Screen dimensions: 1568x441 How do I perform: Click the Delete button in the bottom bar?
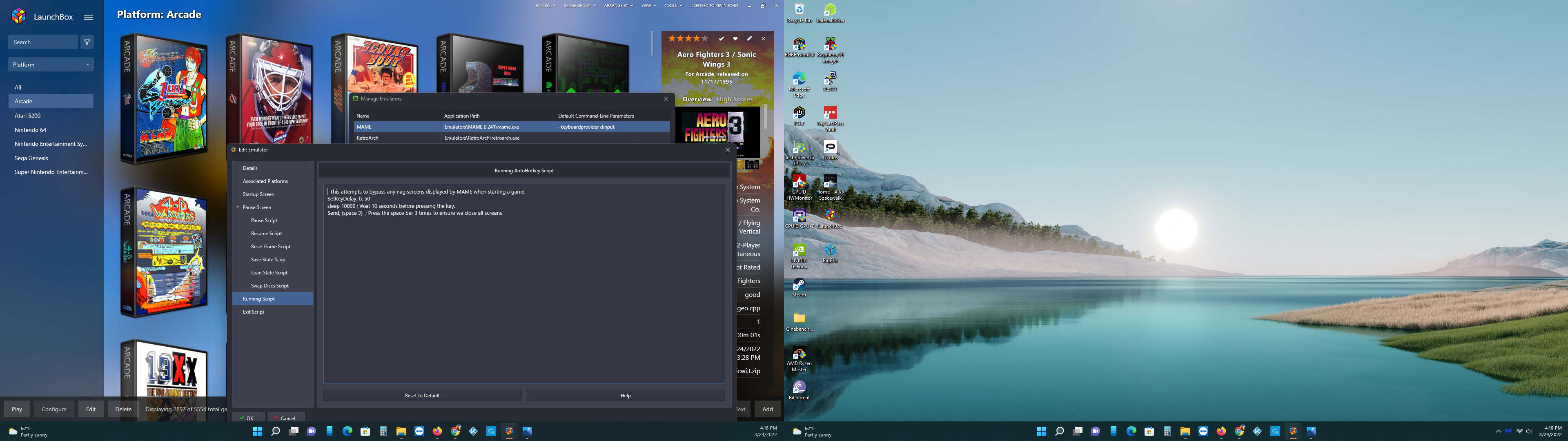point(124,409)
